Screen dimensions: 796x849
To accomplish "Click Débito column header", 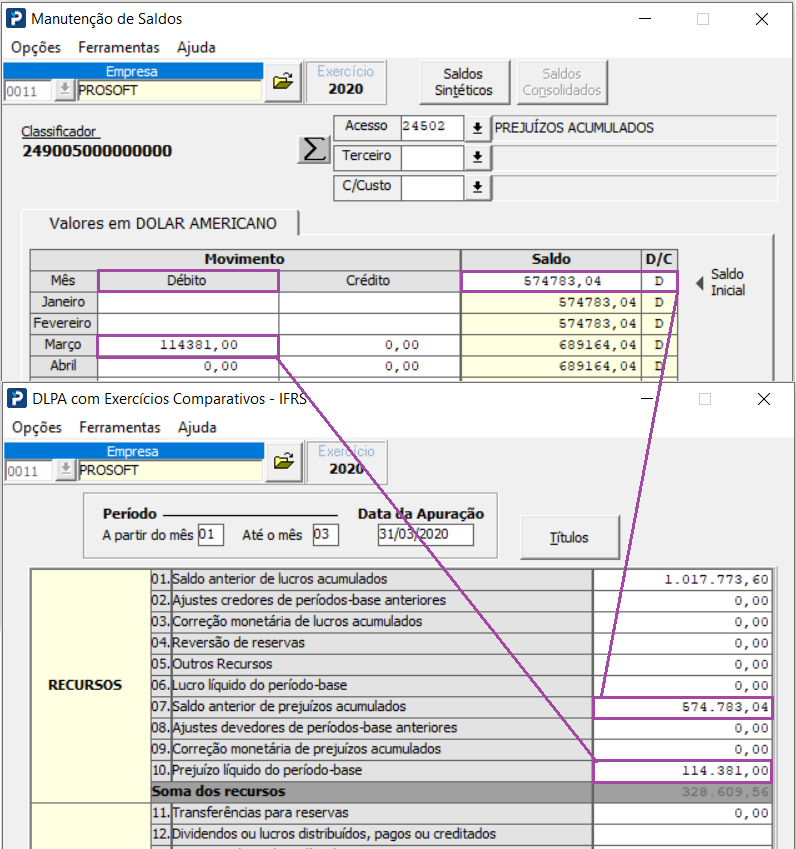I will pos(188,280).
